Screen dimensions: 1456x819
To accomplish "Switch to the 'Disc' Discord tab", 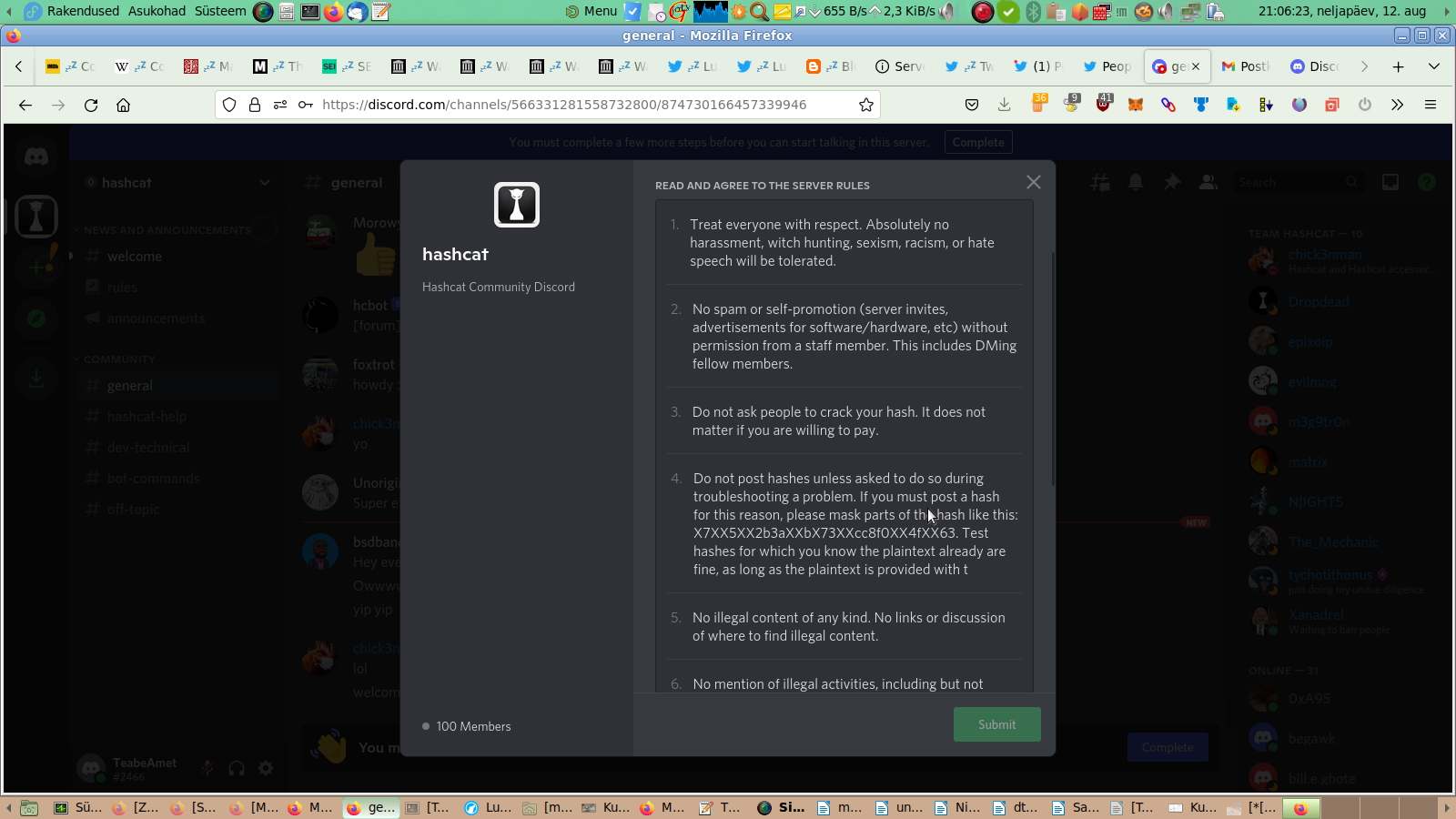I will [1314, 66].
